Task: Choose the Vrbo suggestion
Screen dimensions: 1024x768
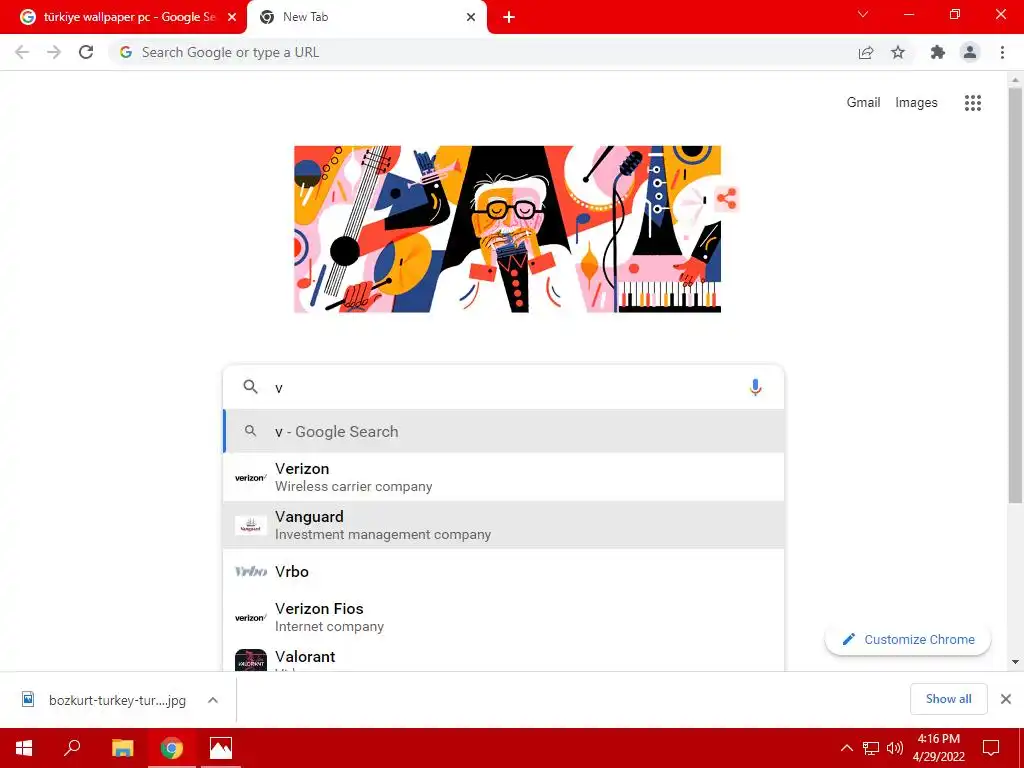Action: pyautogui.click(x=504, y=571)
